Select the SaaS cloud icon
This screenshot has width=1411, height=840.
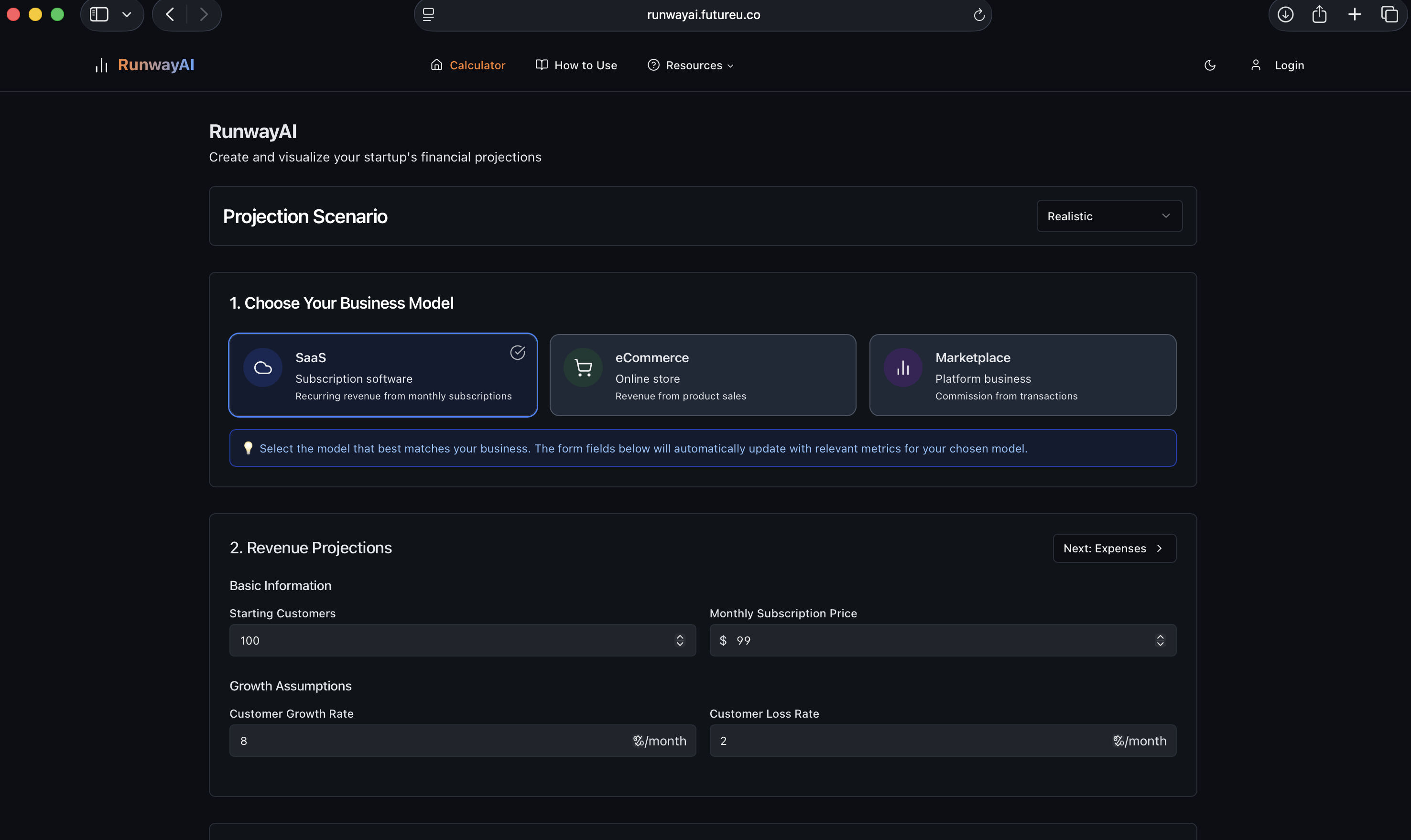click(262, 367)
